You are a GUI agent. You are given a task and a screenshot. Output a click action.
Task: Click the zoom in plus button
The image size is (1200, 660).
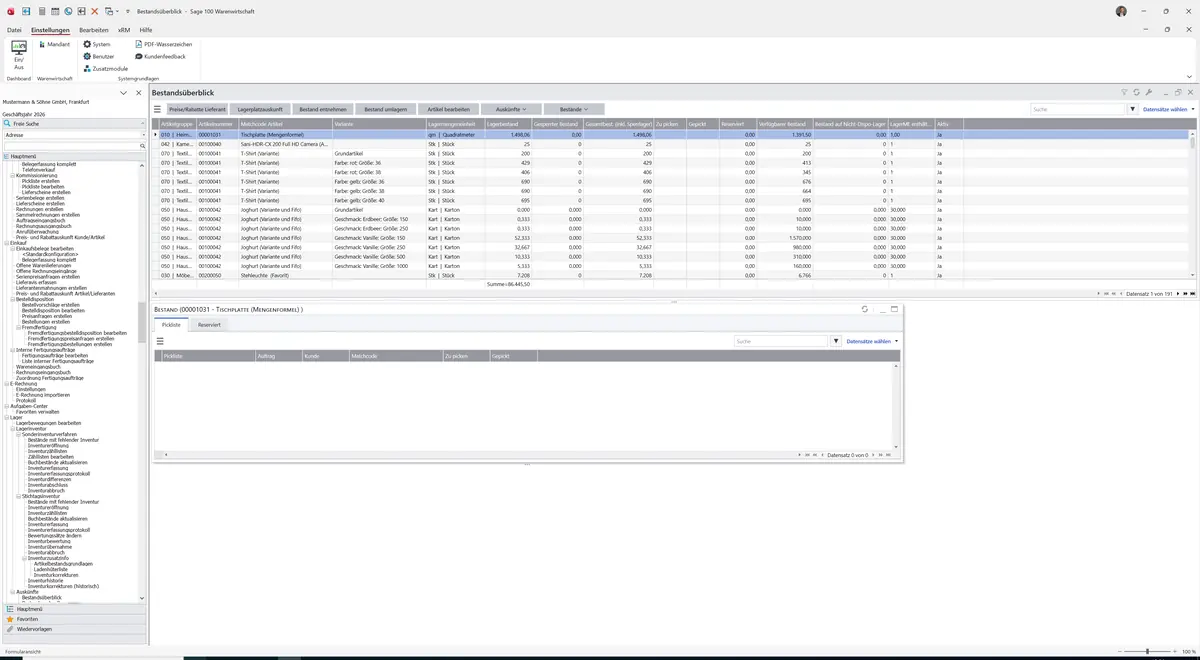point(1175,651)
